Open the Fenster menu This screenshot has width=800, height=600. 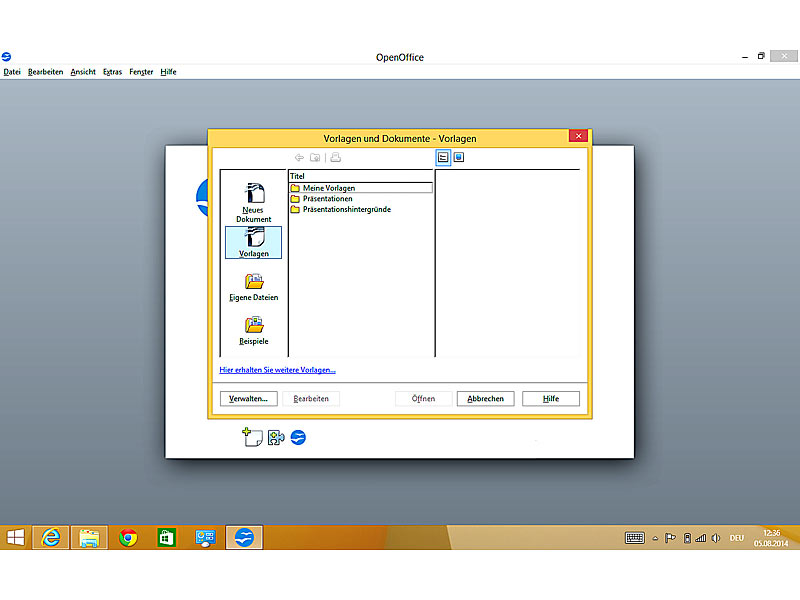tap(141, 72)
